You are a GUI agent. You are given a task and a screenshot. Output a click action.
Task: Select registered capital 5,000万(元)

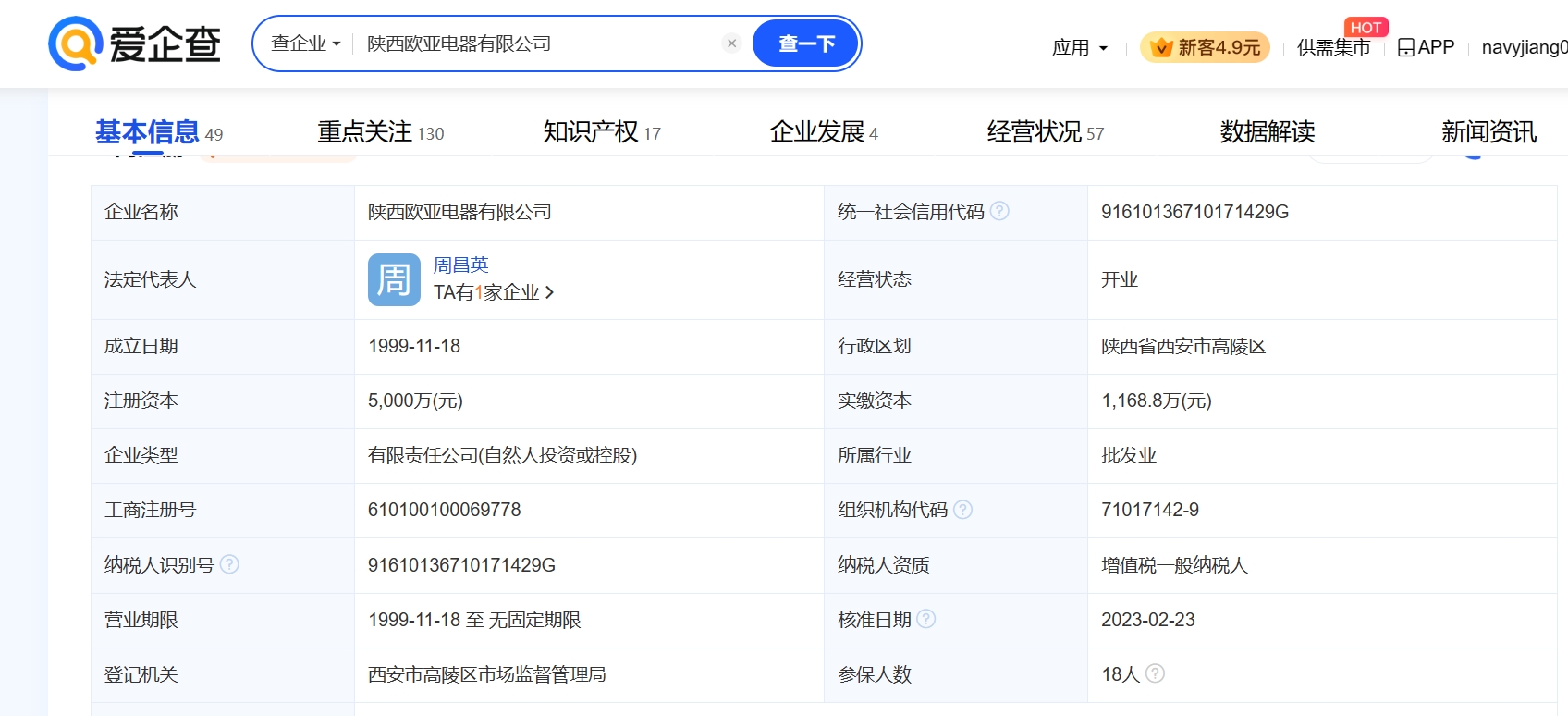pos(415,401)
